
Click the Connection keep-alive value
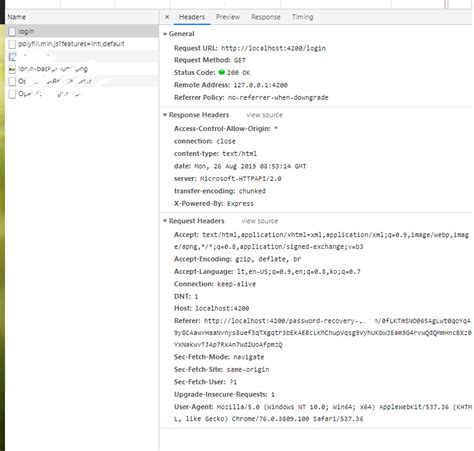click(x=237, y=284)
